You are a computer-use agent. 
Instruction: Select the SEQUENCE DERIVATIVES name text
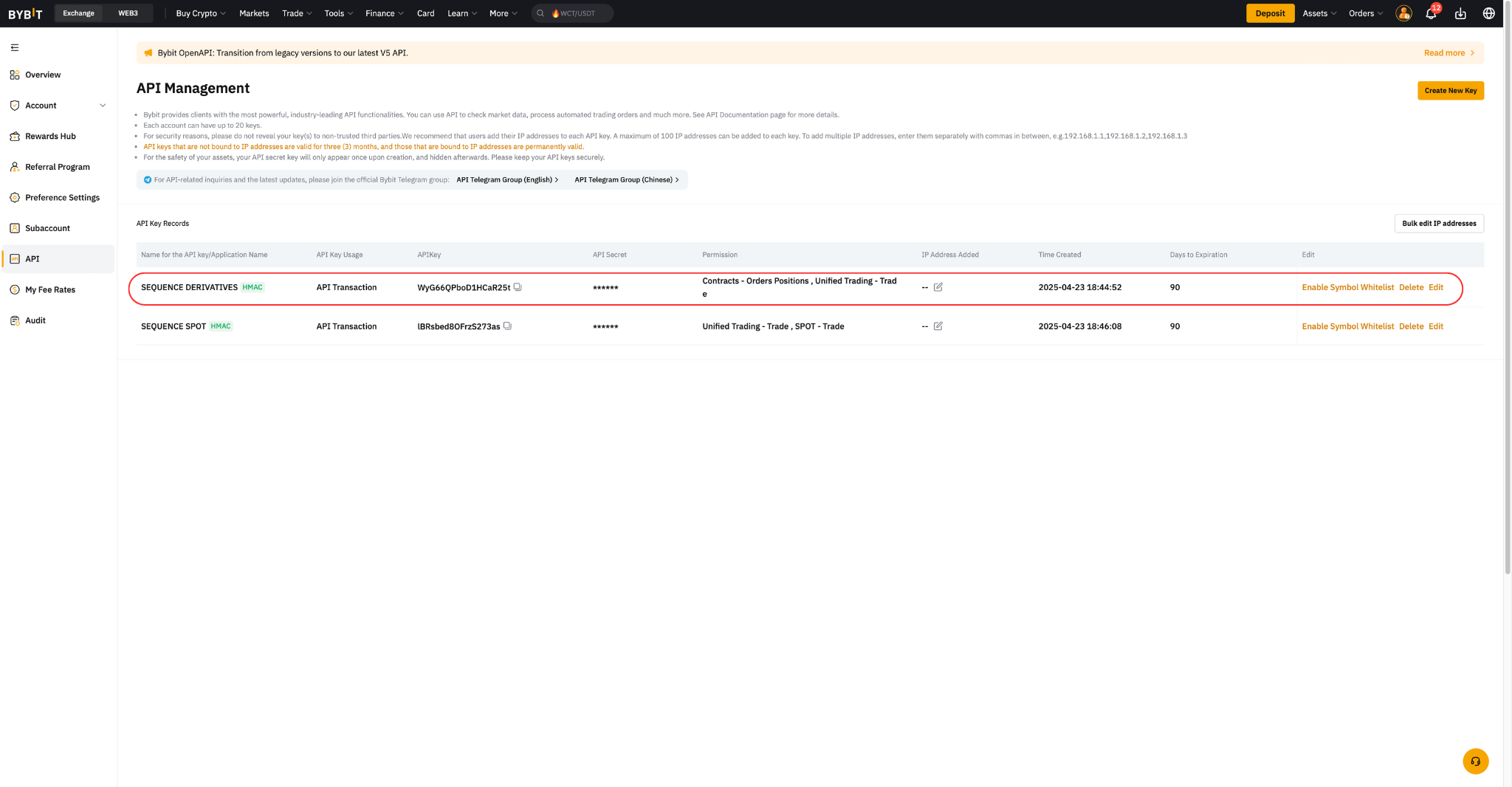[189, 287]
